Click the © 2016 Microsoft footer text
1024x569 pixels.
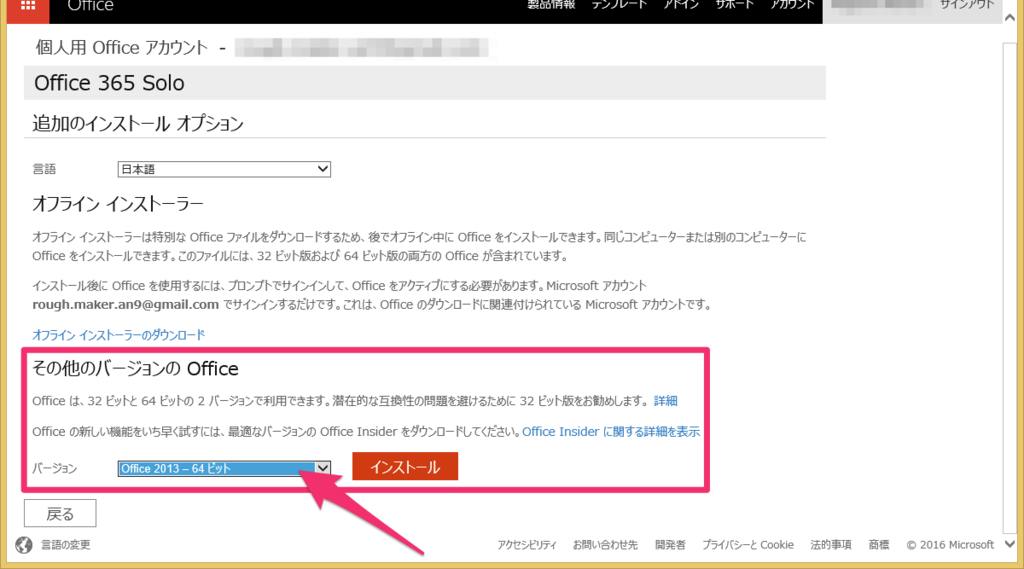pos(950,545)
